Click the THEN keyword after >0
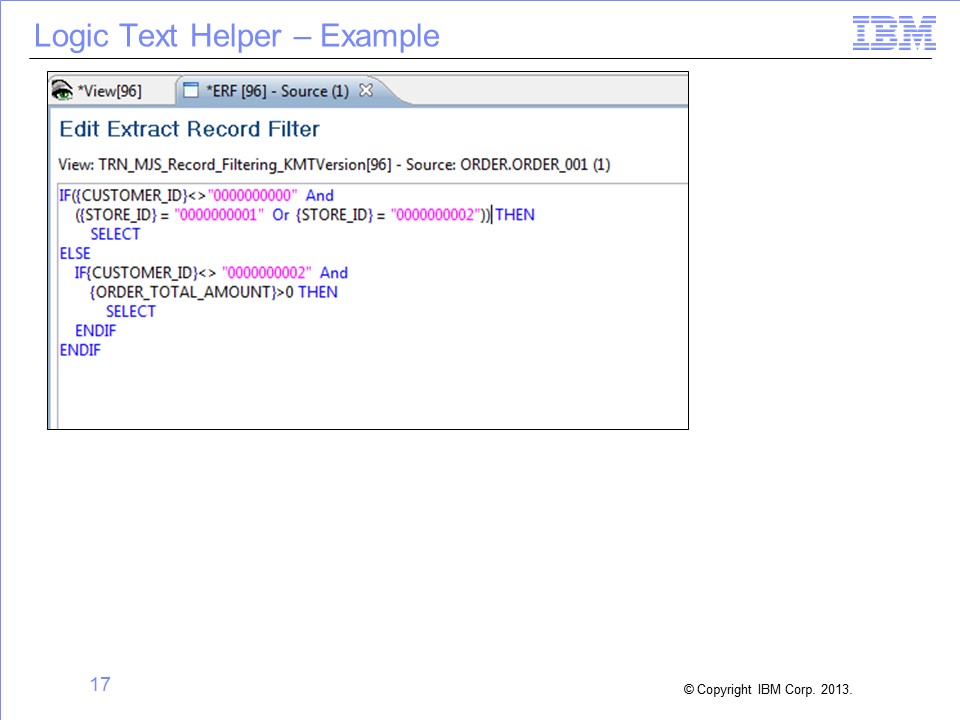This screenshot has height=720, width=960. point(318,292)
